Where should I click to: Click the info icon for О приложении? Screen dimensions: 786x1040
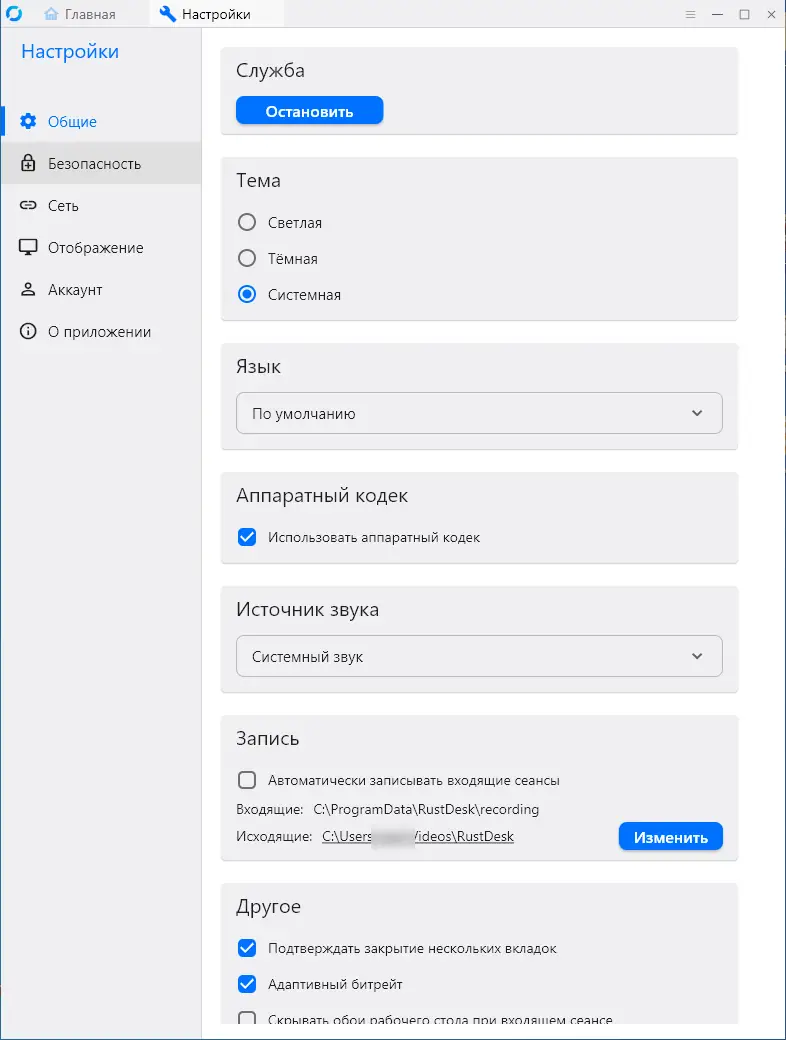[28, 332]
